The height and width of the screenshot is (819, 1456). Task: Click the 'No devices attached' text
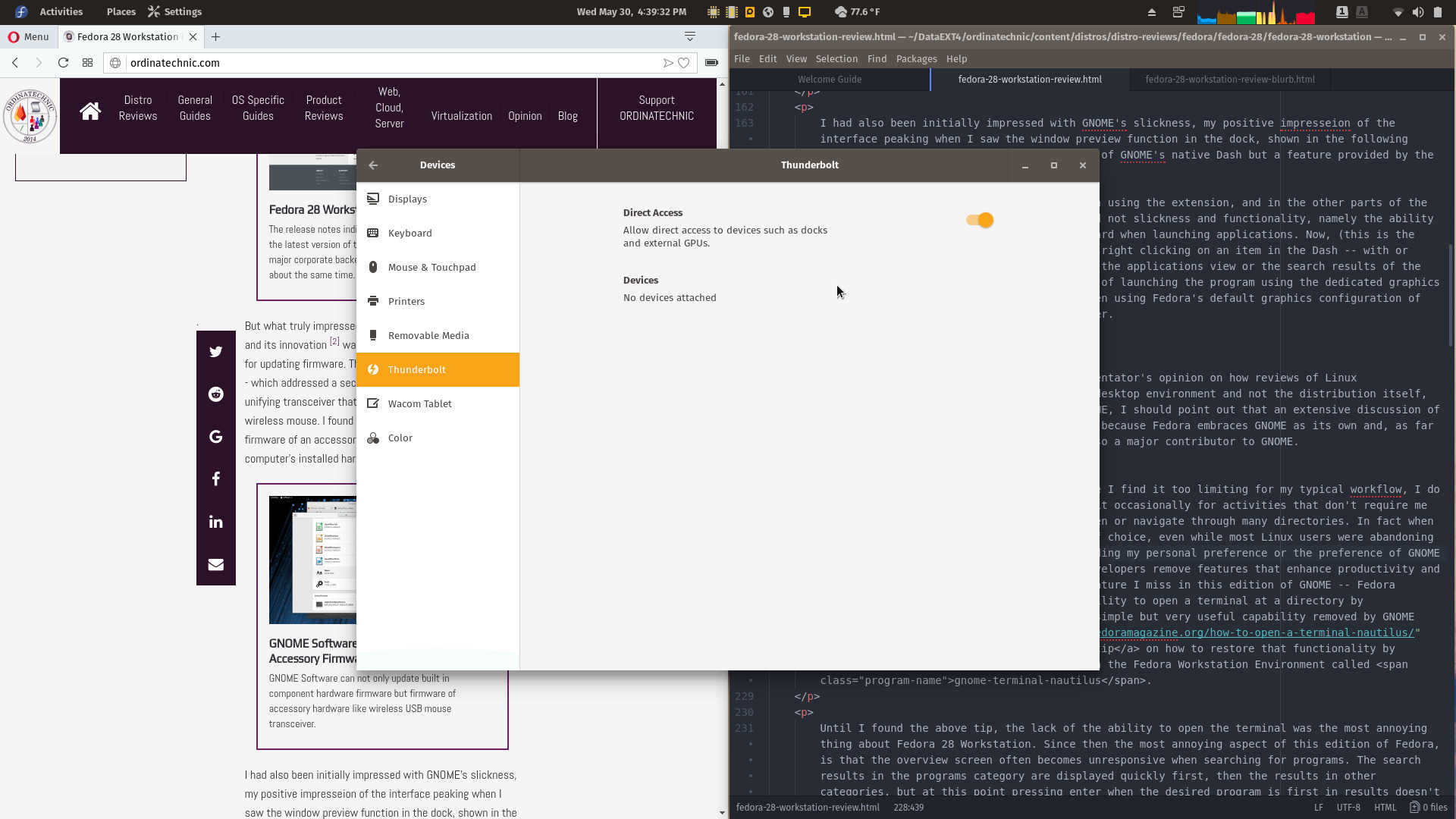[670, 297]
